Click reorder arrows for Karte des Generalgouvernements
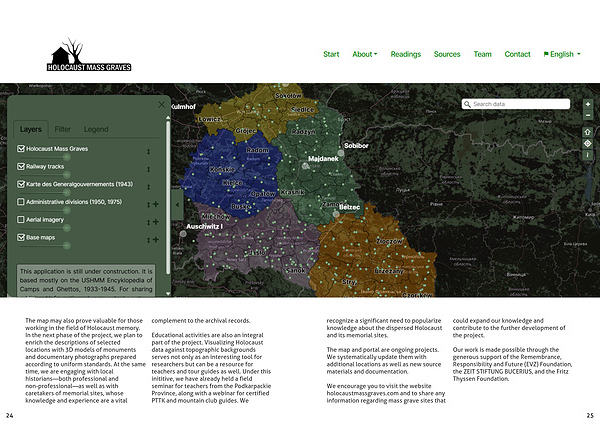Screen dimensions: 600x424 148,187
